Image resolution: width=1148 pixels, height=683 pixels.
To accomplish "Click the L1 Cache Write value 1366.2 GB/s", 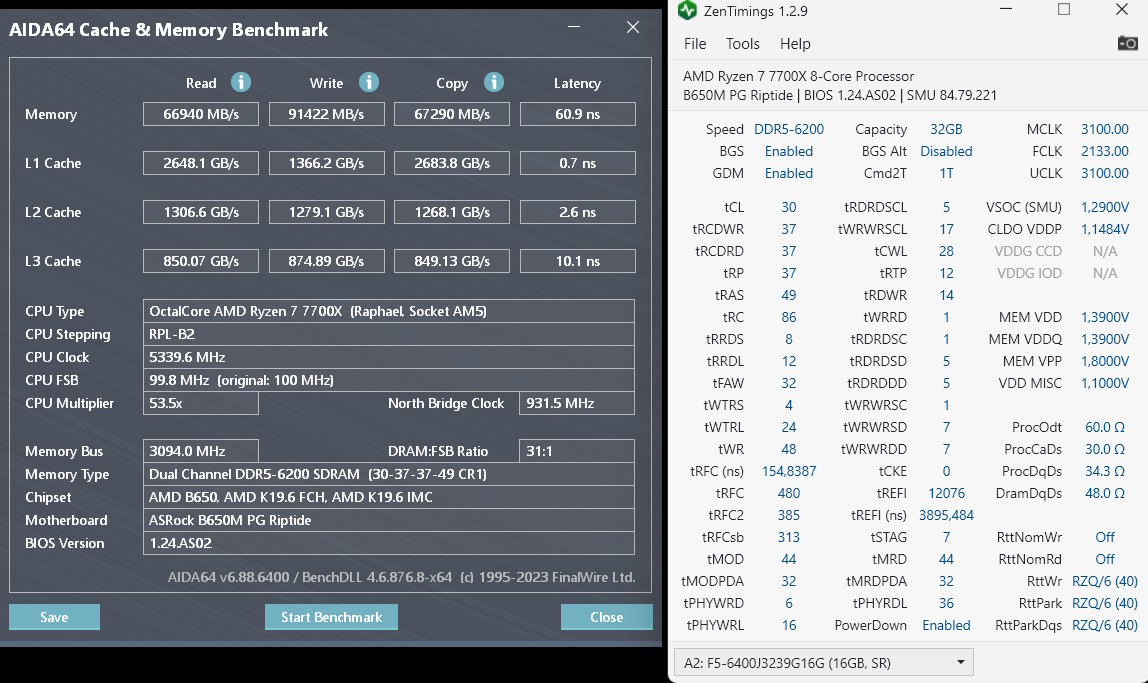I will [327, 163].
